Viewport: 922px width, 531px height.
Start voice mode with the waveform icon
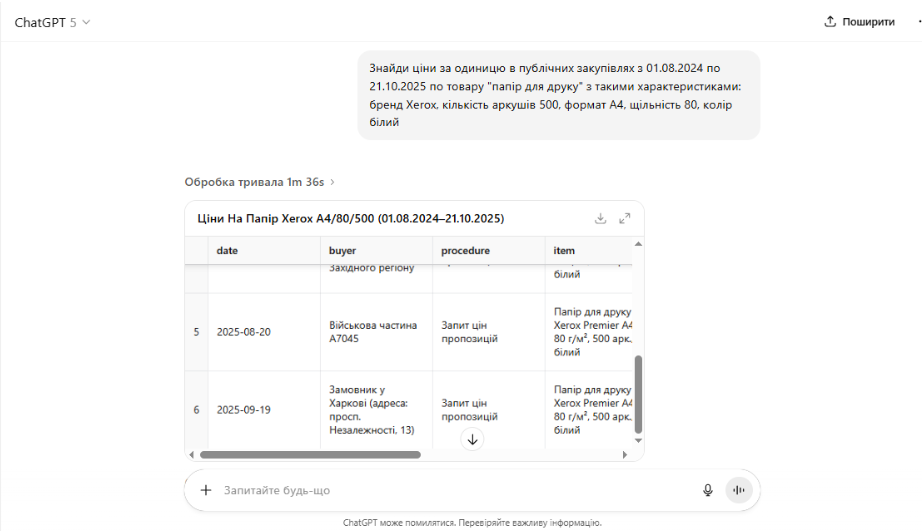point(739,490)
